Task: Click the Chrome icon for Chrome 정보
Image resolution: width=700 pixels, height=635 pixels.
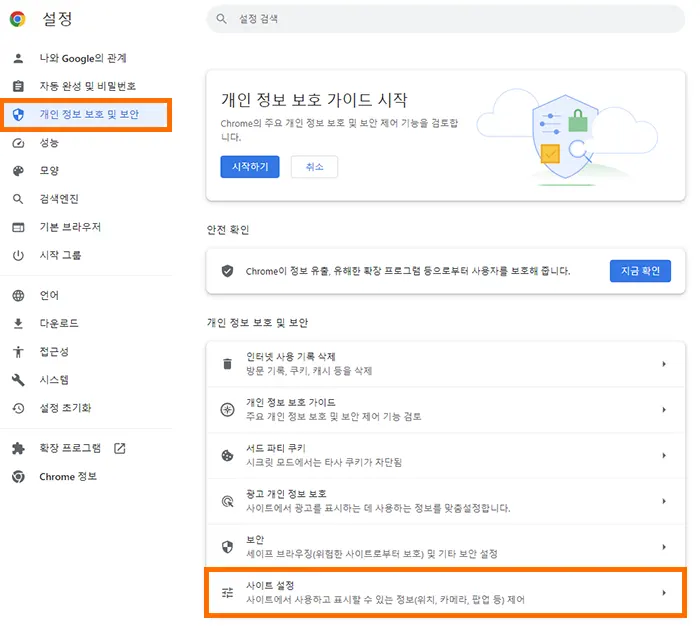Action: tap(18, 476)
